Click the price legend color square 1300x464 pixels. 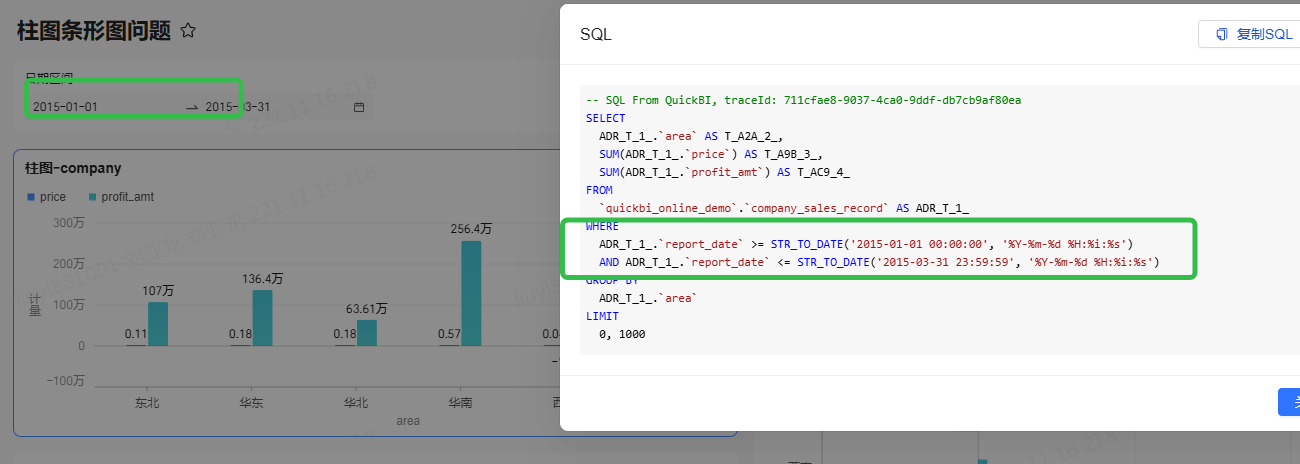click(31, 197)
